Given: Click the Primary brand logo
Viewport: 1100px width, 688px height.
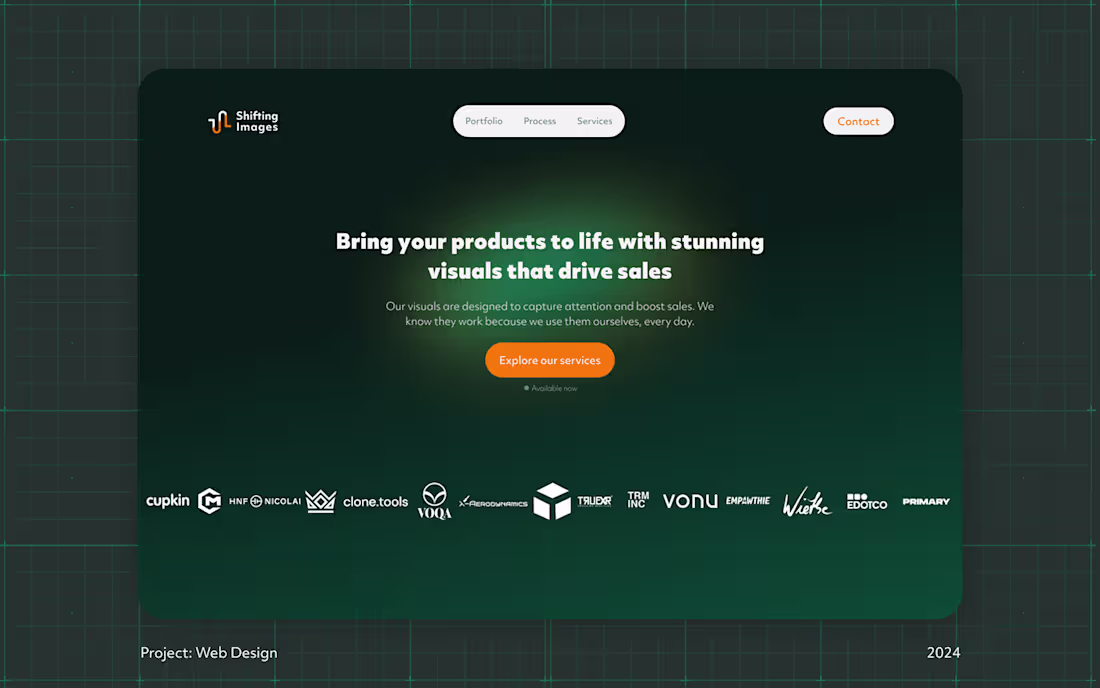Looking at the screenshot, I should coord(925,500).
